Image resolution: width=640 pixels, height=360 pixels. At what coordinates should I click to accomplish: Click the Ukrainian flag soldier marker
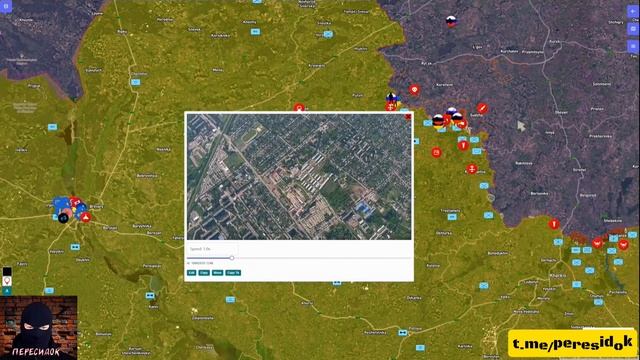coord(392,98)
